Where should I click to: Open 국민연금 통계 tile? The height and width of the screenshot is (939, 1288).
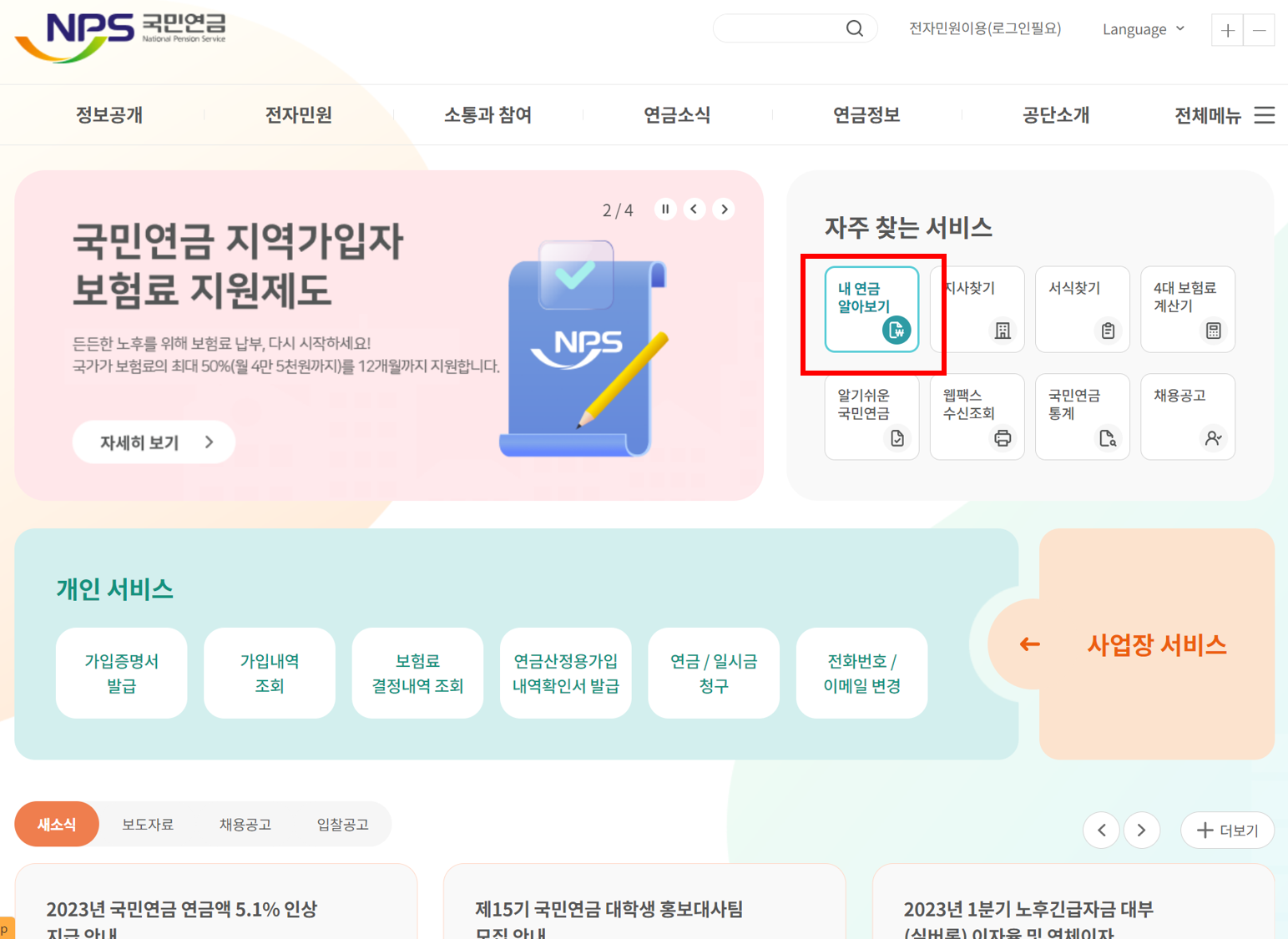[x=1082, y=416]
